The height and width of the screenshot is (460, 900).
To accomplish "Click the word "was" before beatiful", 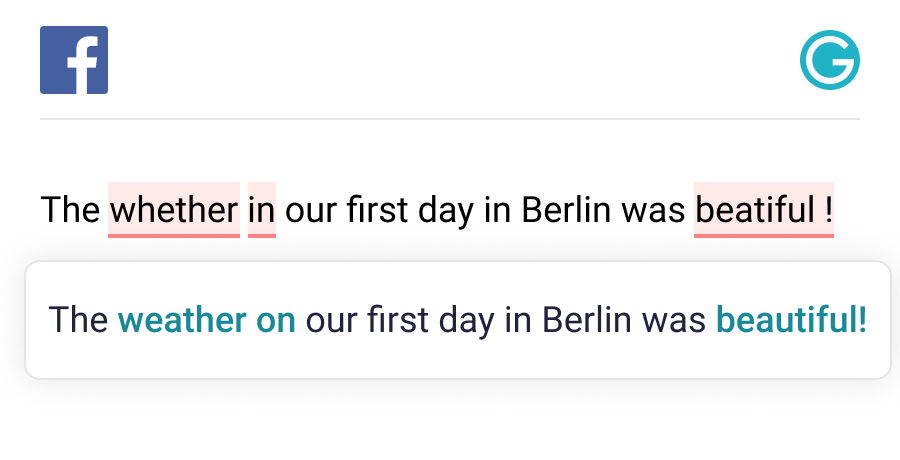I will click(x=653, y=210).
